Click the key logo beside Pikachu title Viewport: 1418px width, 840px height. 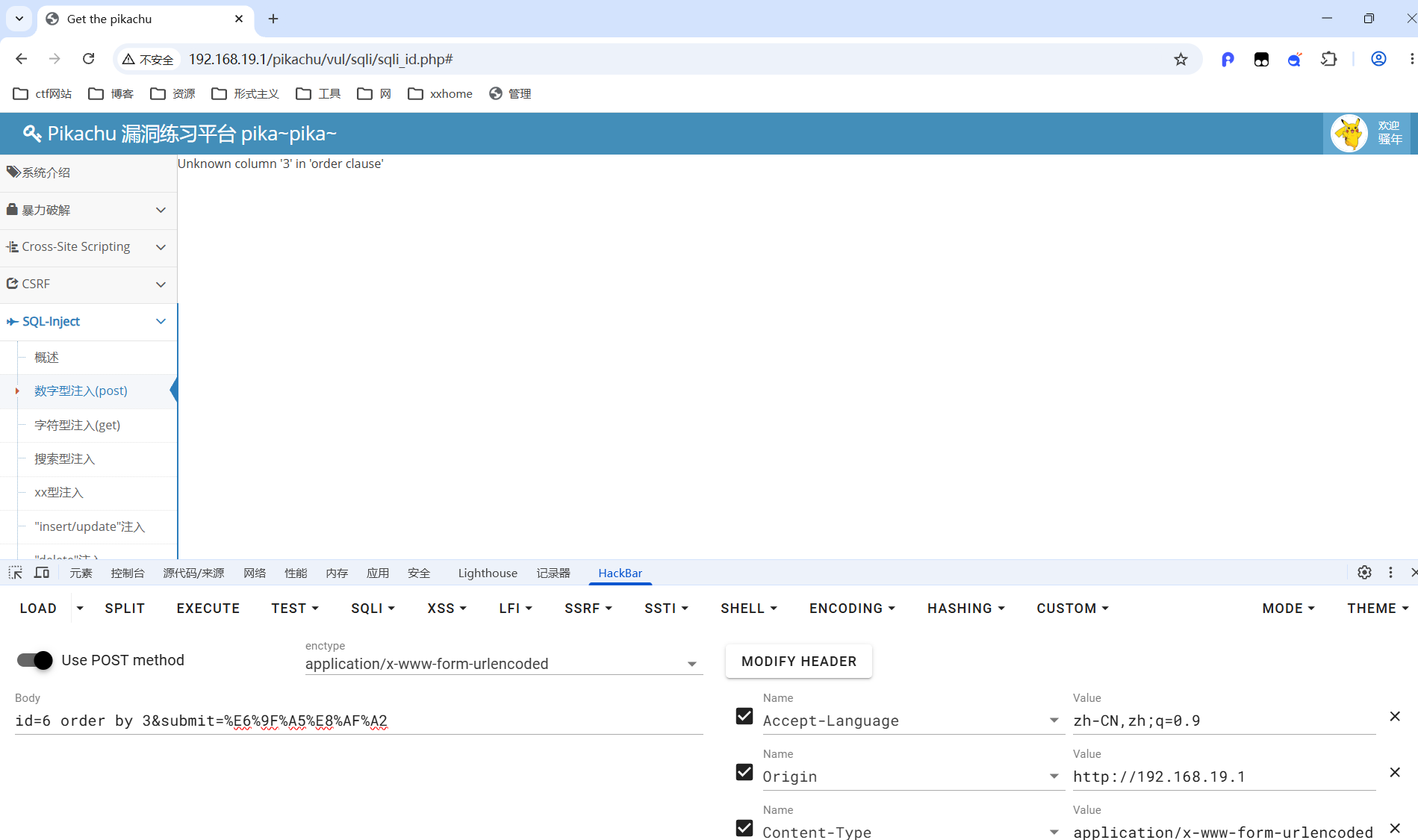tap(31, 134)
